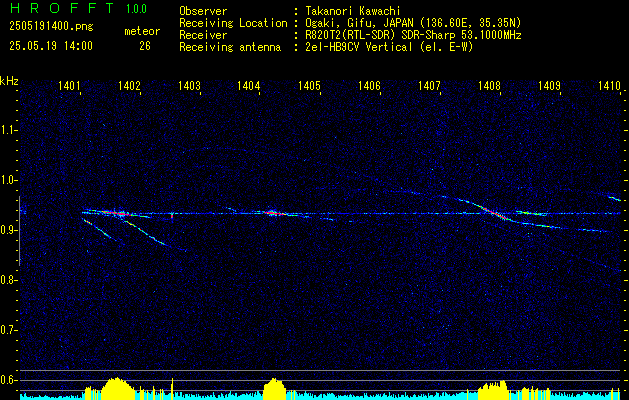Select the R820T2(RTL-SDR) SDR-Sharp 53.1000MHz text
The image size is (629, 400).
tap(412, 35)
